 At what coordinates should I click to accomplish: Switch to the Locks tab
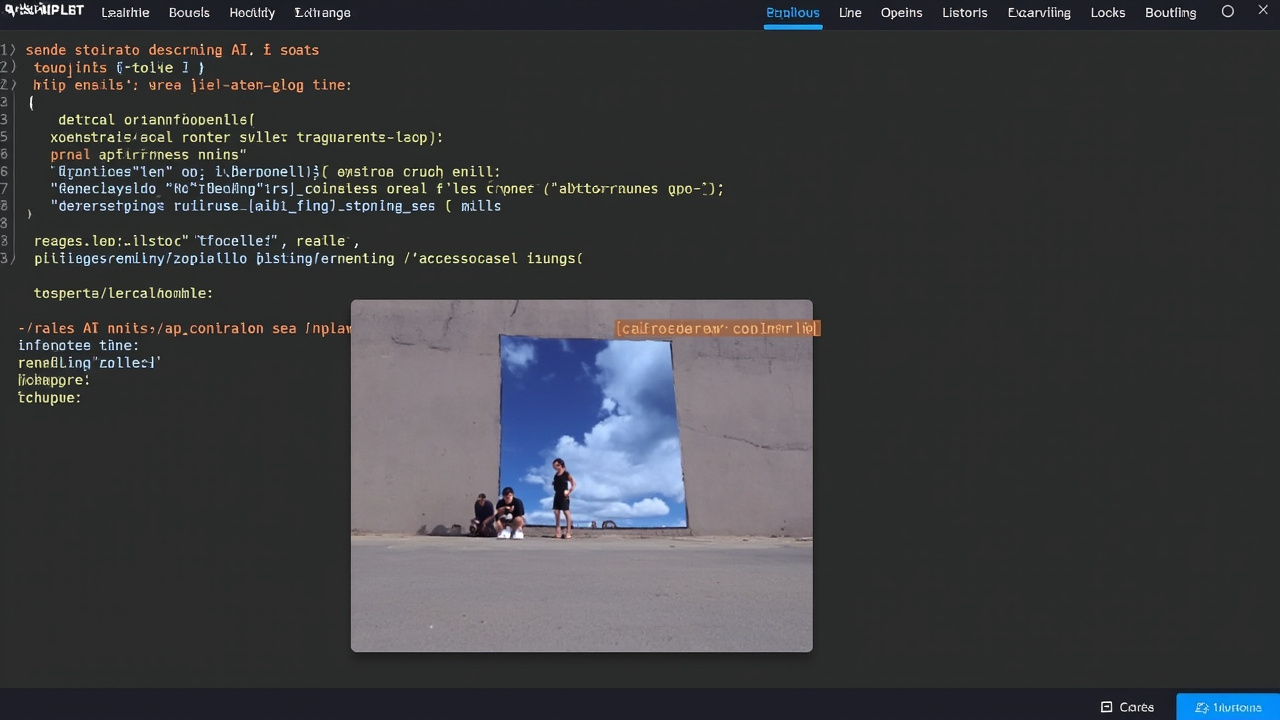(x=1108, y=13)
